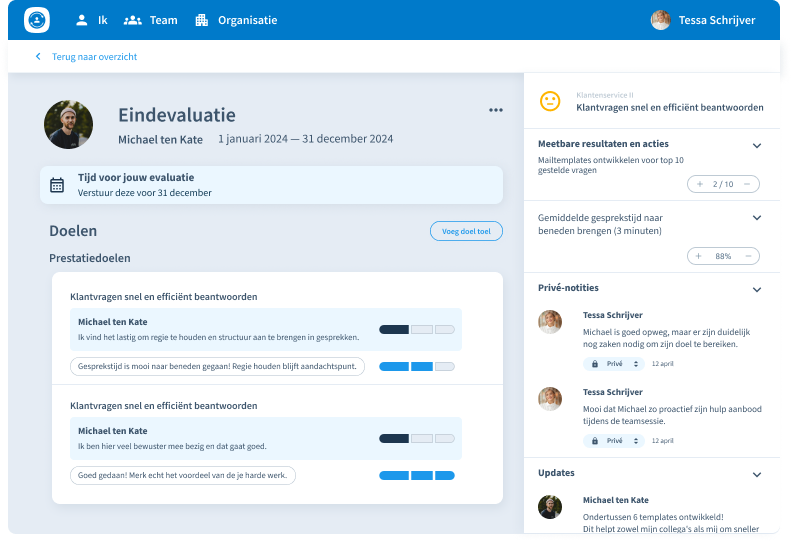Edit the Goed gedaan! Merk echt comment field
Image resolution: width=792 pixels, height=543 pixels.
pyautogui.click(x=183, y=475)
